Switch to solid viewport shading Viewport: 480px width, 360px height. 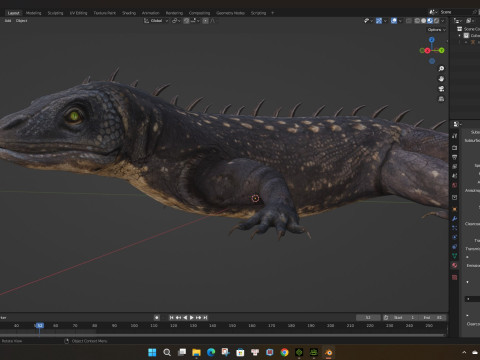[423, 21]
